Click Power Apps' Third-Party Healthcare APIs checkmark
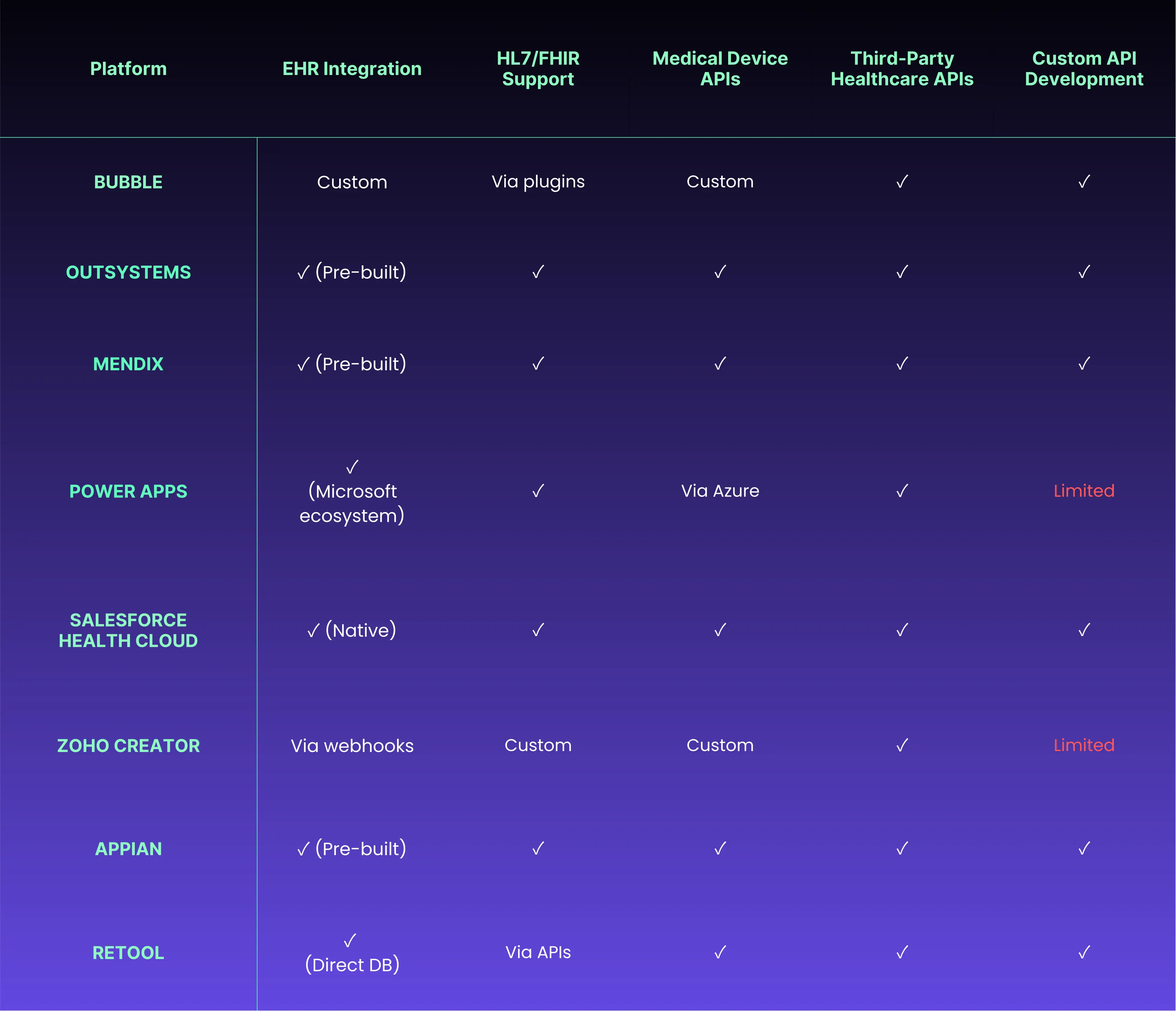1176x1011 pixels. [902, 490]
